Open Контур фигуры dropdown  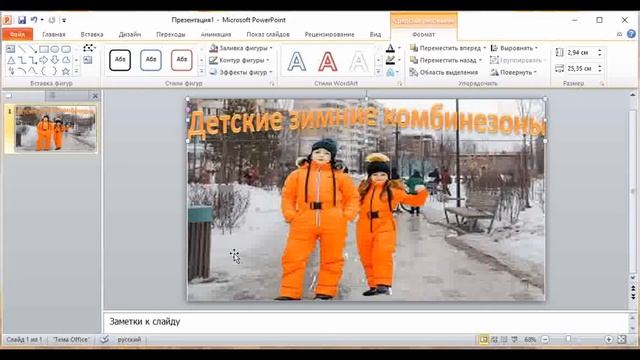pos(240,60)
